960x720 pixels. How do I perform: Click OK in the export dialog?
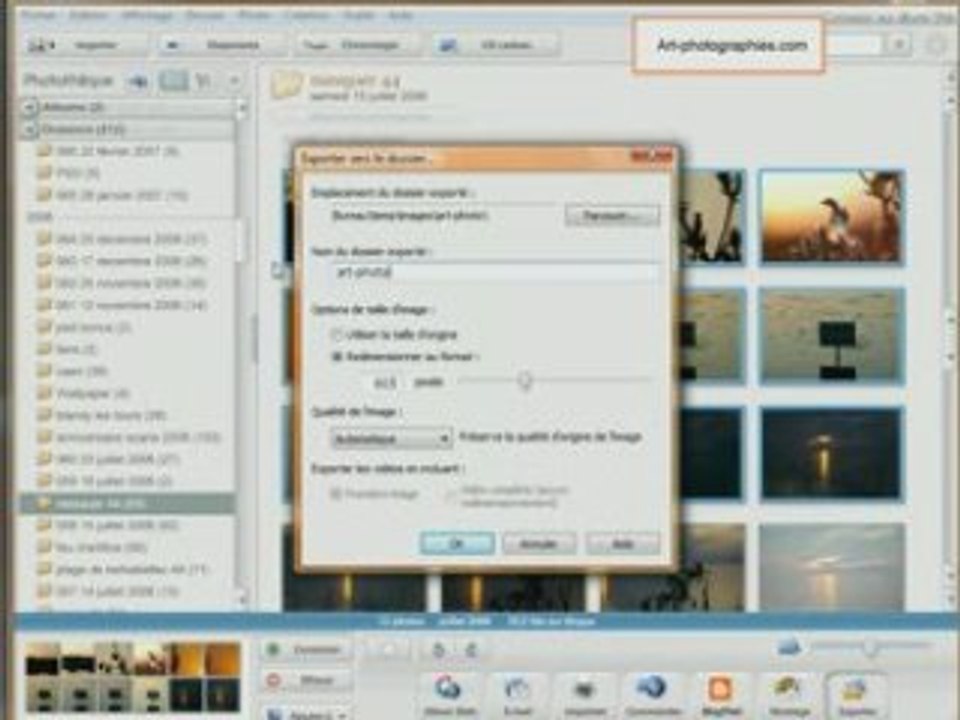457,543
